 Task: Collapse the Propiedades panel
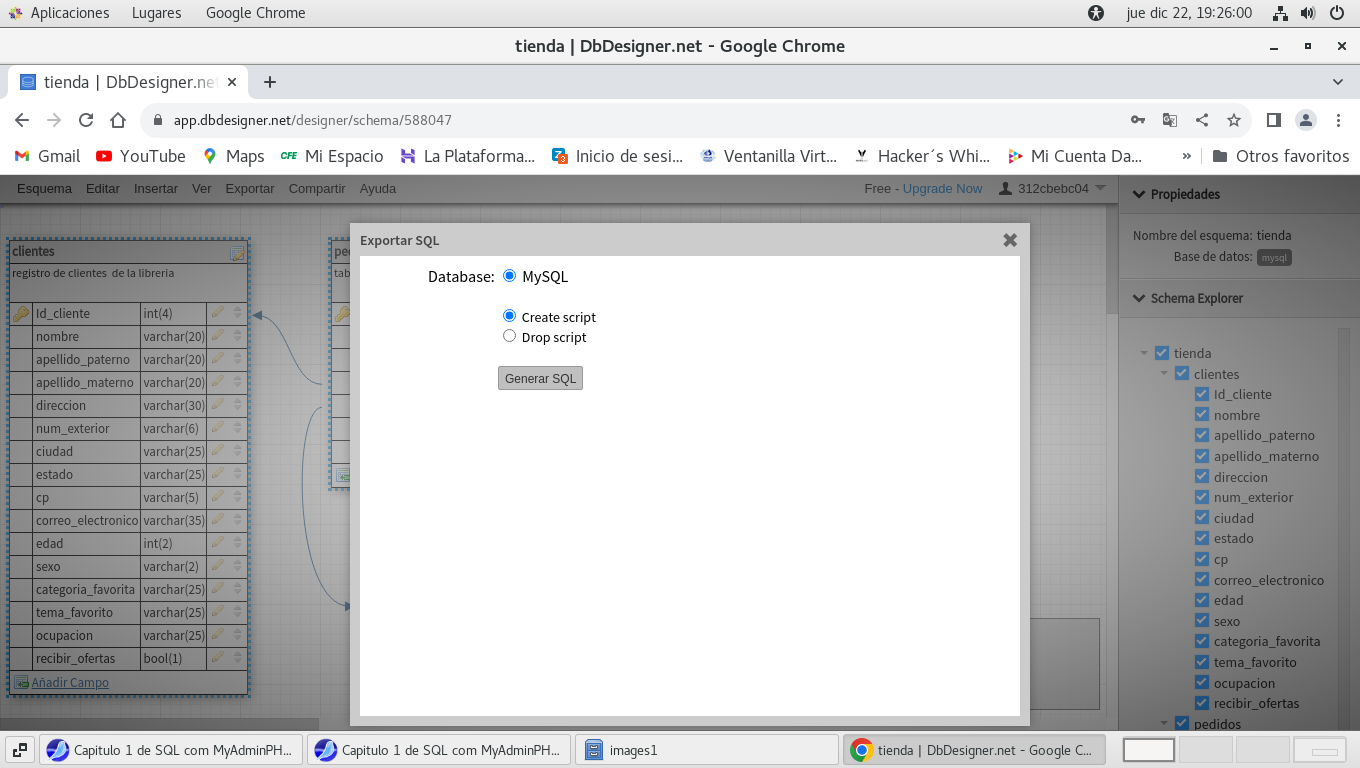pyautogui.click(x=1138, y=194)
